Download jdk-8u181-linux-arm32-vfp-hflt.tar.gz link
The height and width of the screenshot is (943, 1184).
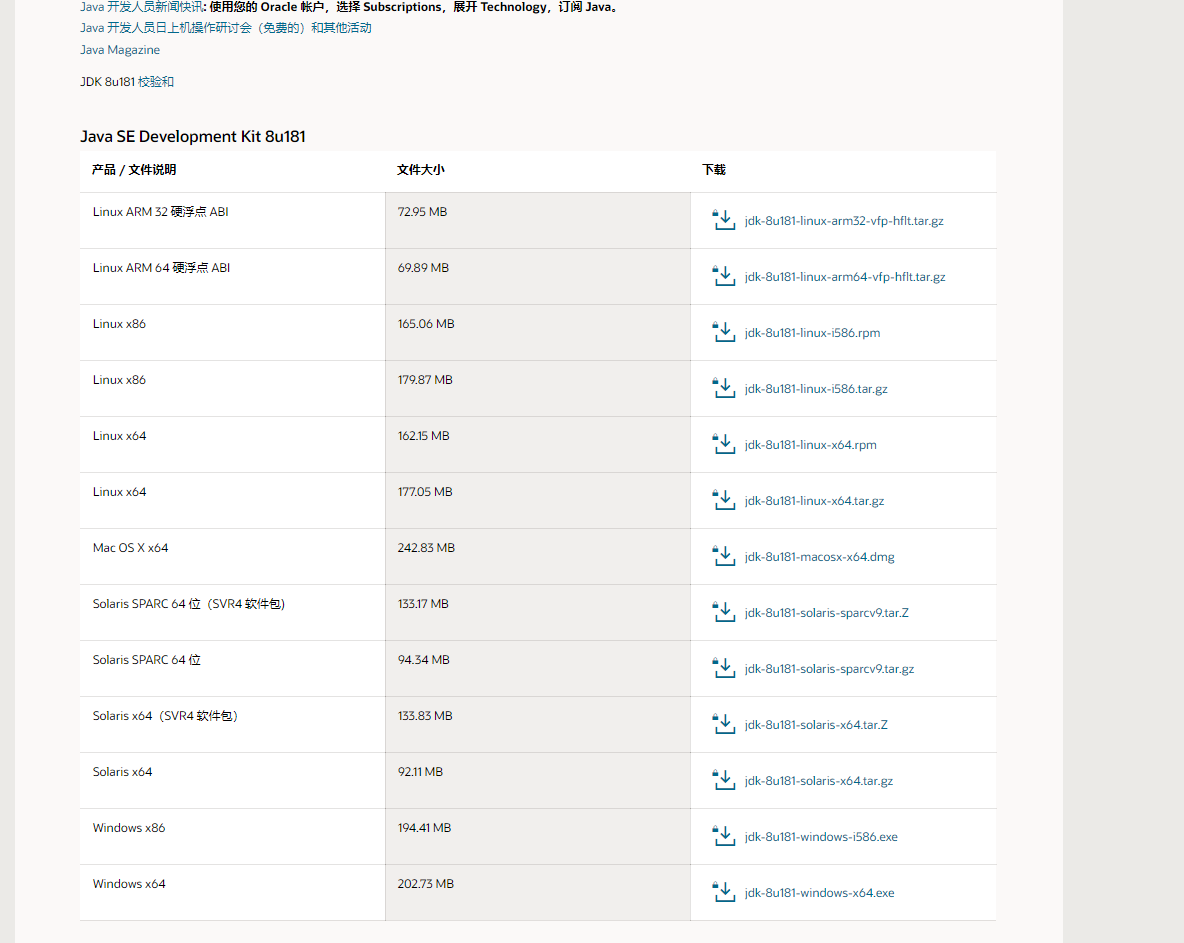[843, 220]
